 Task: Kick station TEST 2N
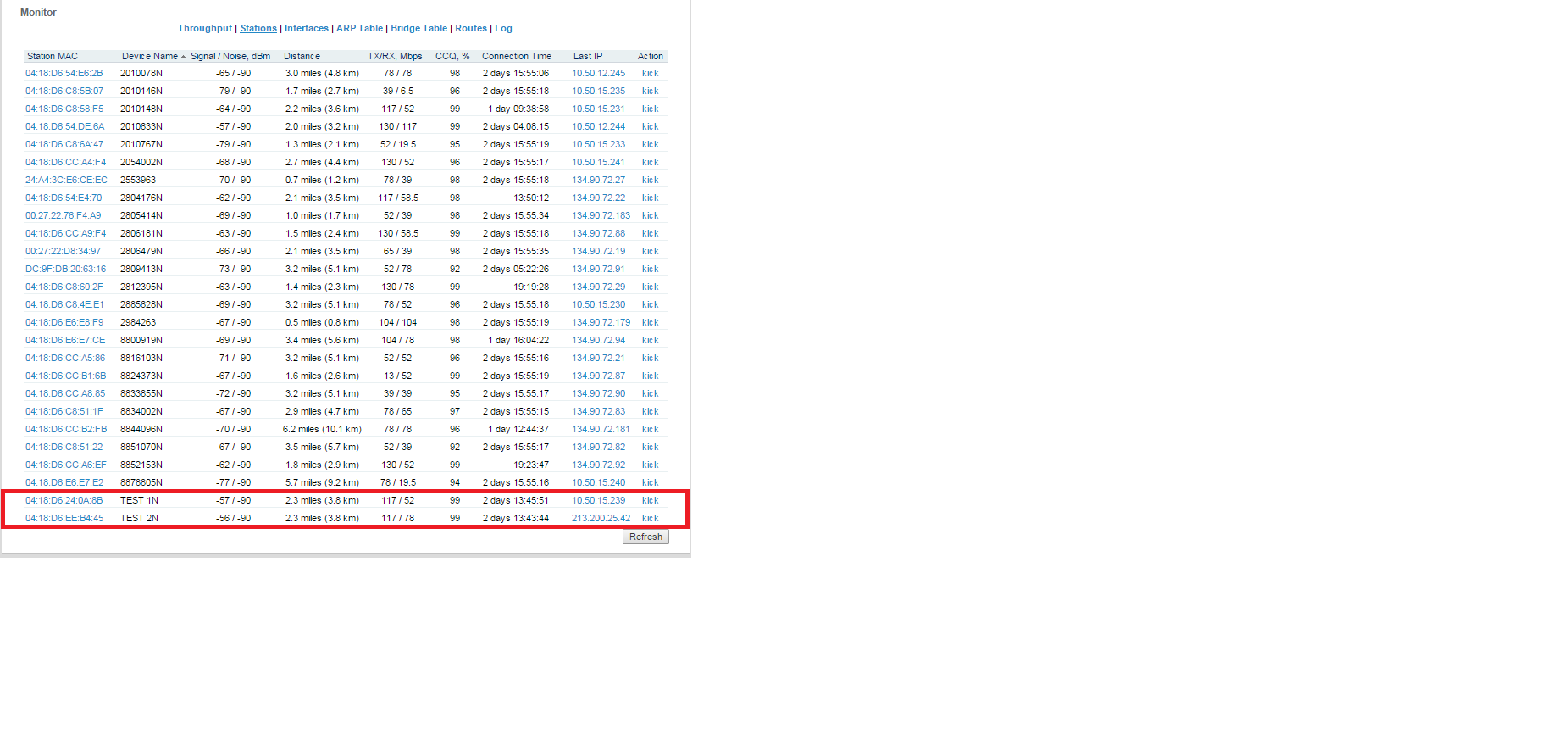650,518
